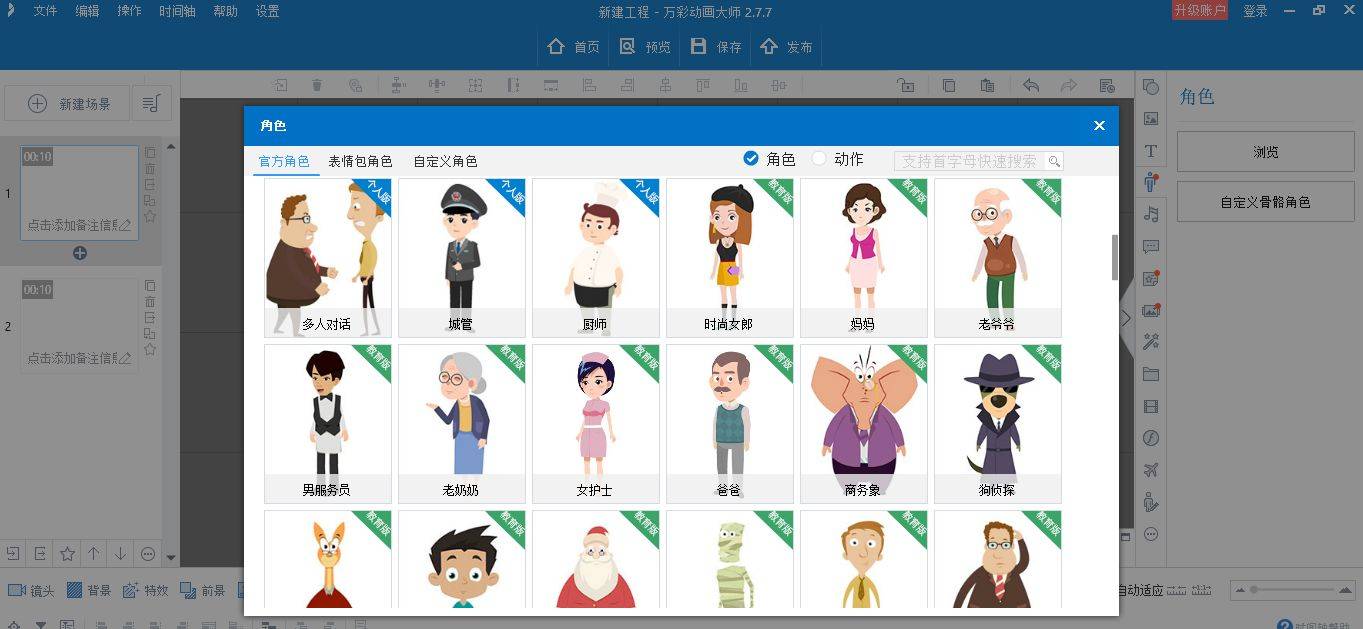Select the 动作 radio option
This screenshot has width=1363, height=629.
[x=819, y=159]
